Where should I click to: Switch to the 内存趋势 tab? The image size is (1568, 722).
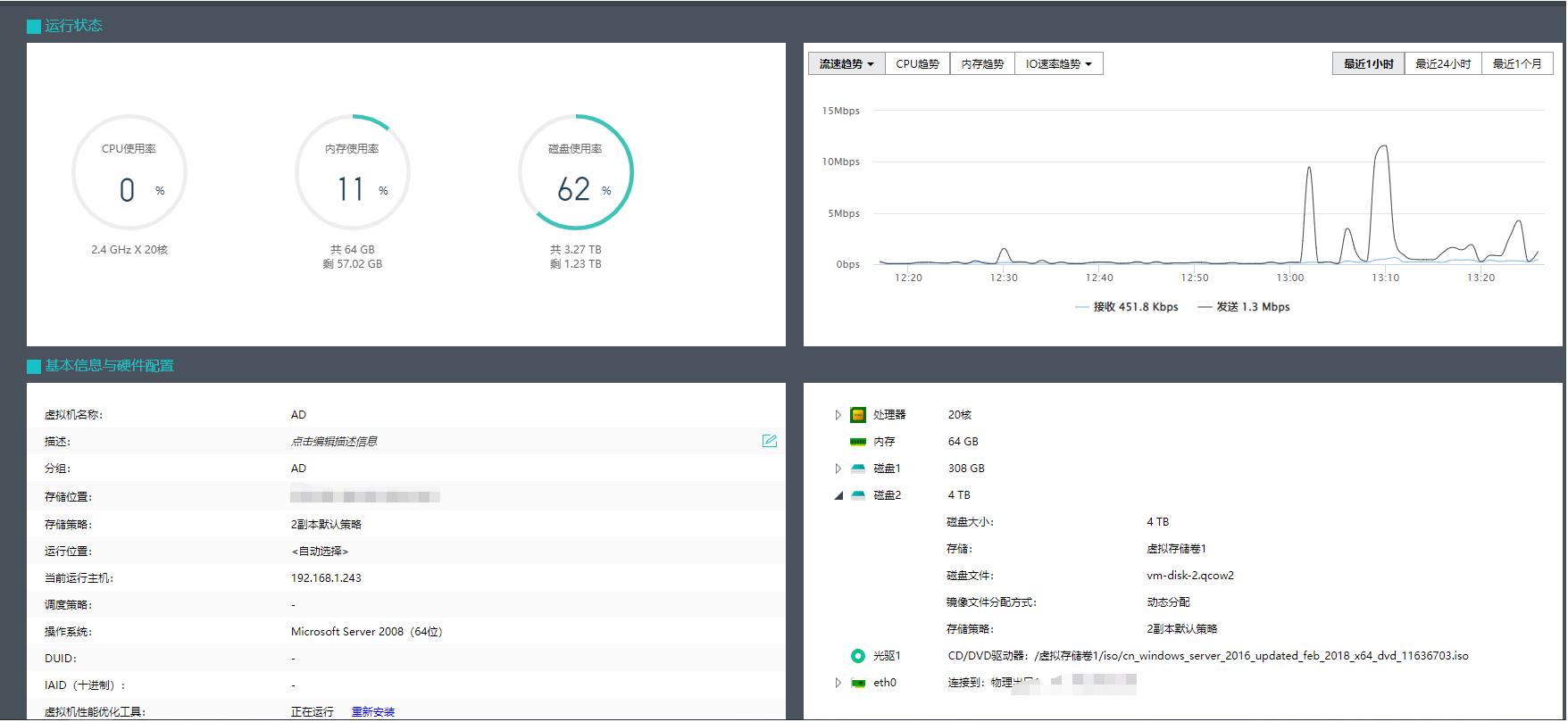982,64
